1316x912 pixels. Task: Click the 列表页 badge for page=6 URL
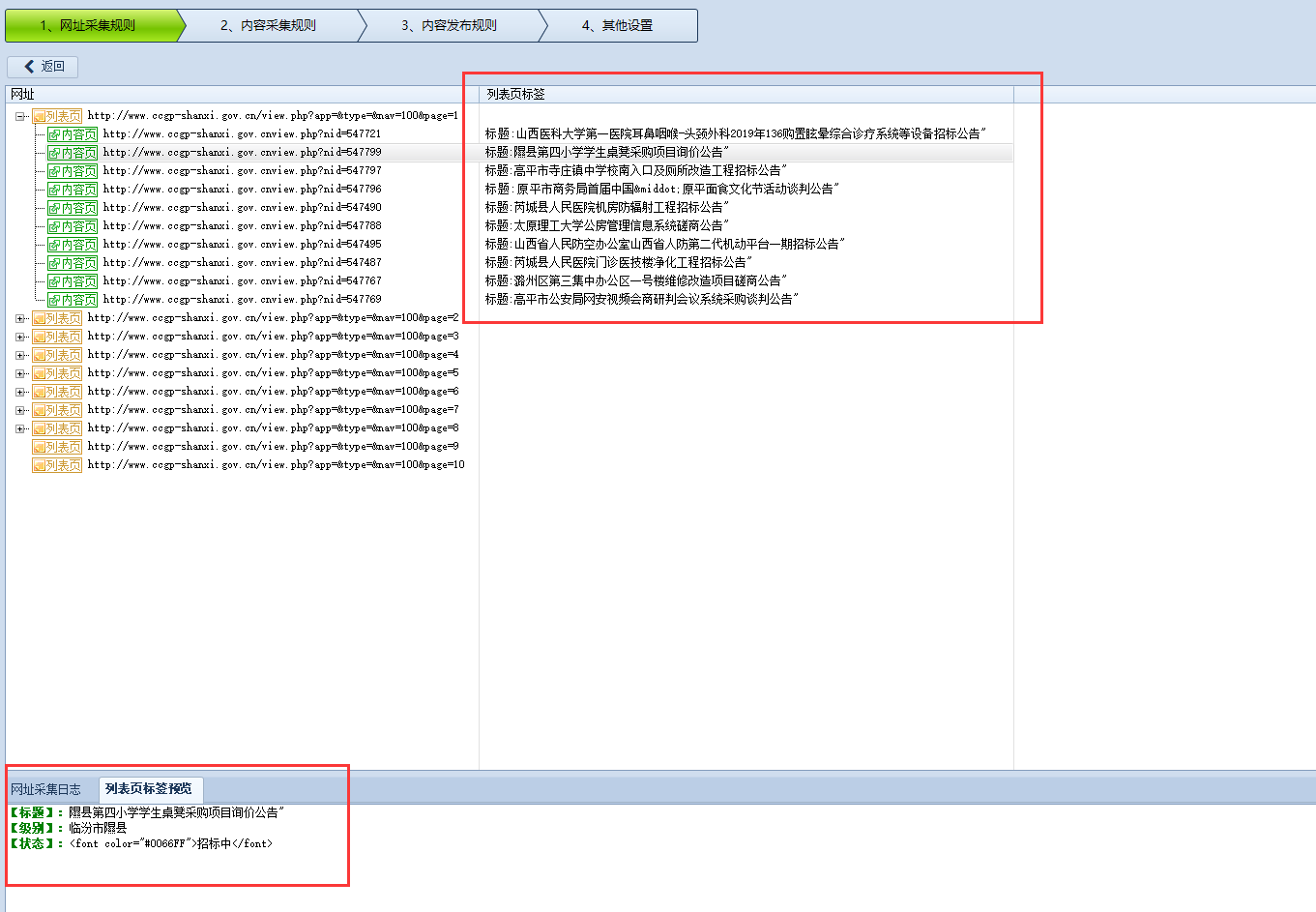tap(57, 392)
